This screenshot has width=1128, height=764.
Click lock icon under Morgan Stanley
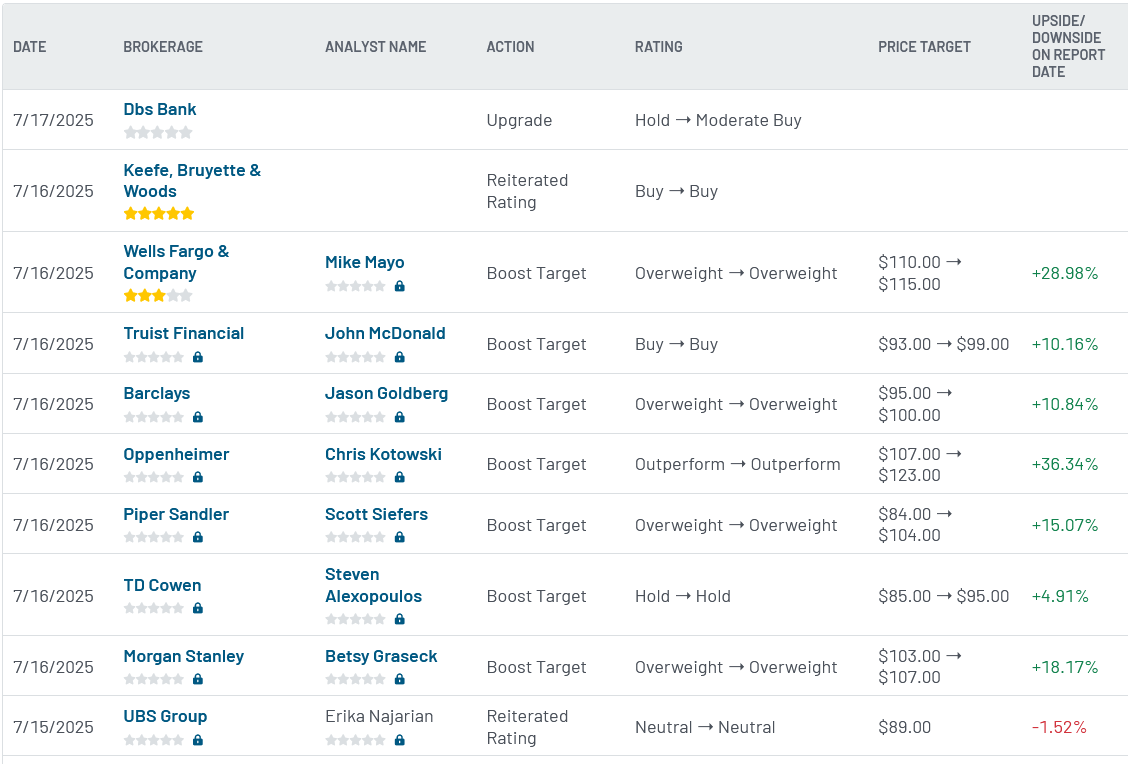(x=198, y=679)
